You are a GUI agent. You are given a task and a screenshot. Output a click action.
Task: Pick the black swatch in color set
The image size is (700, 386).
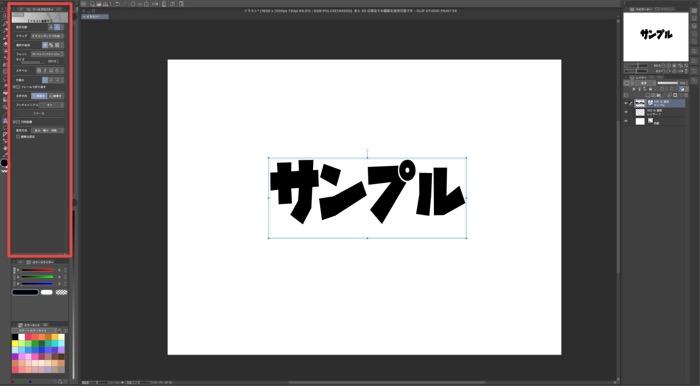coord(15,337)
